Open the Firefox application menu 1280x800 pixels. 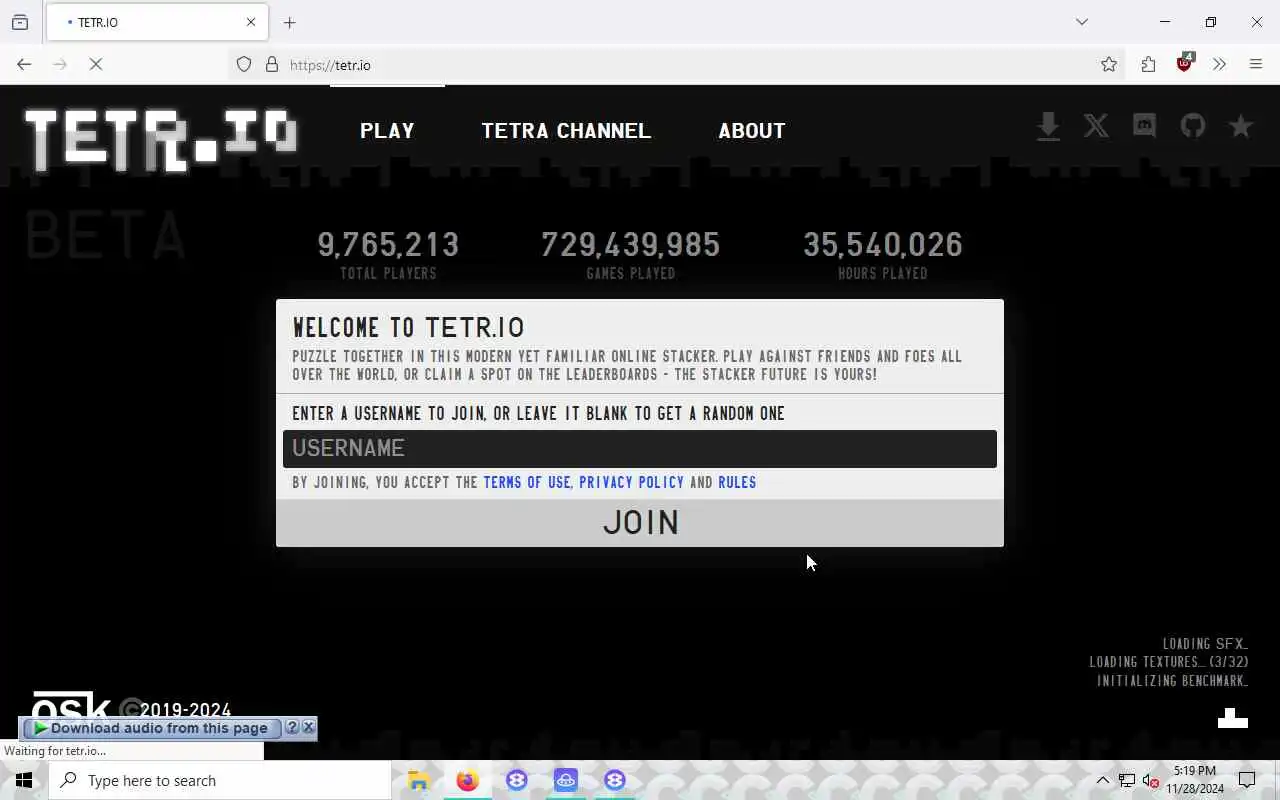[1256, 65]
